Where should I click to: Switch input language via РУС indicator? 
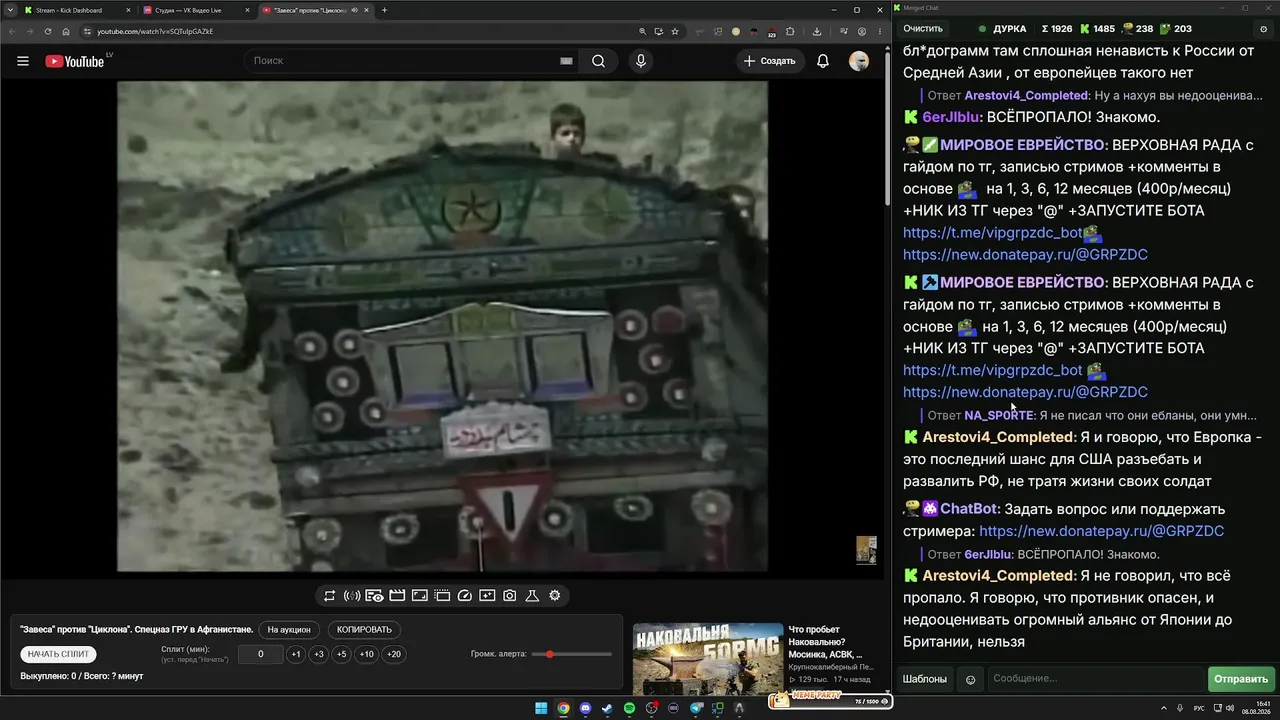(x=1199, y=709)
